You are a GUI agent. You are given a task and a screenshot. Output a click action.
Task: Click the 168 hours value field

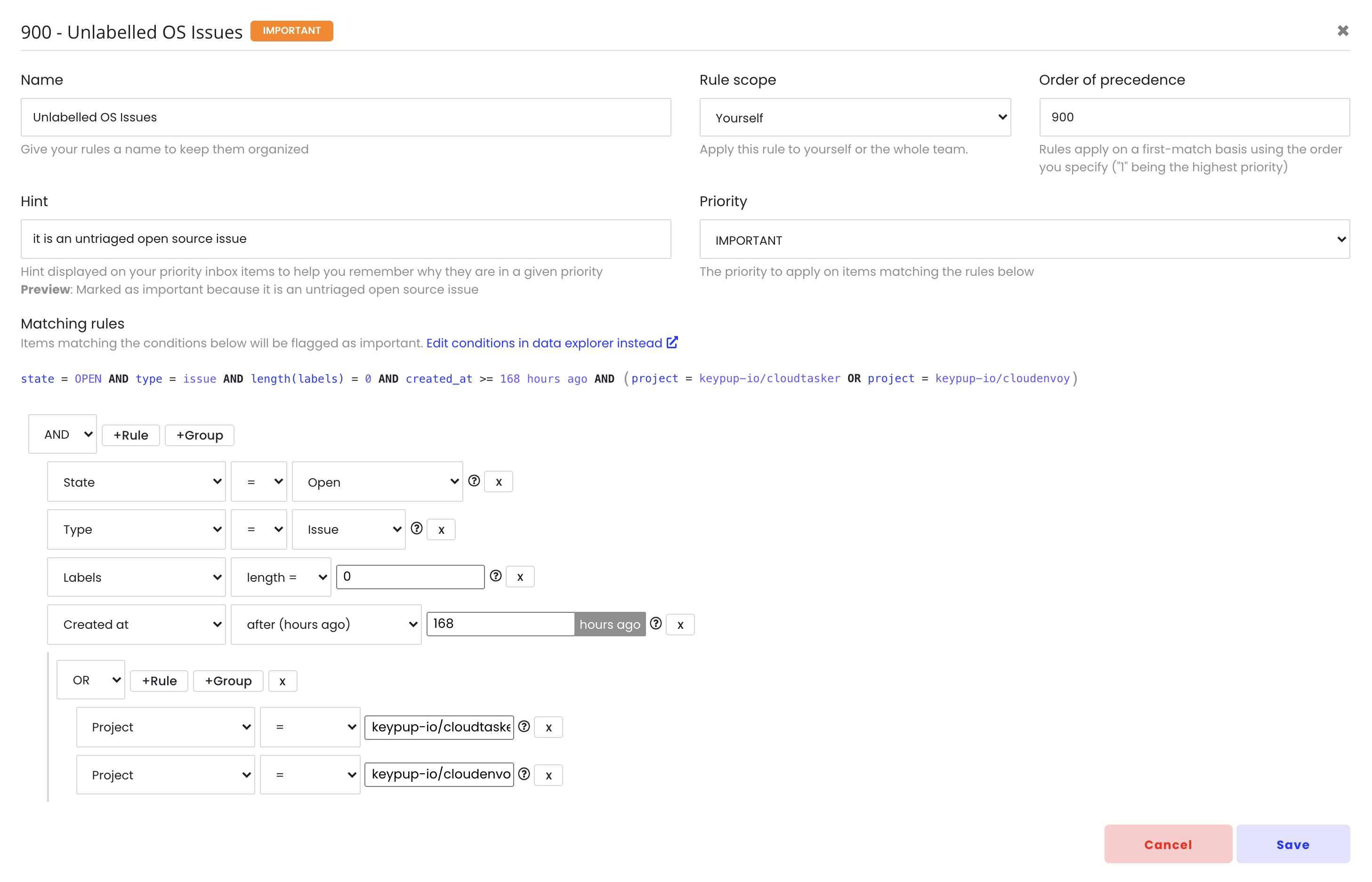(x=500, y=624)
